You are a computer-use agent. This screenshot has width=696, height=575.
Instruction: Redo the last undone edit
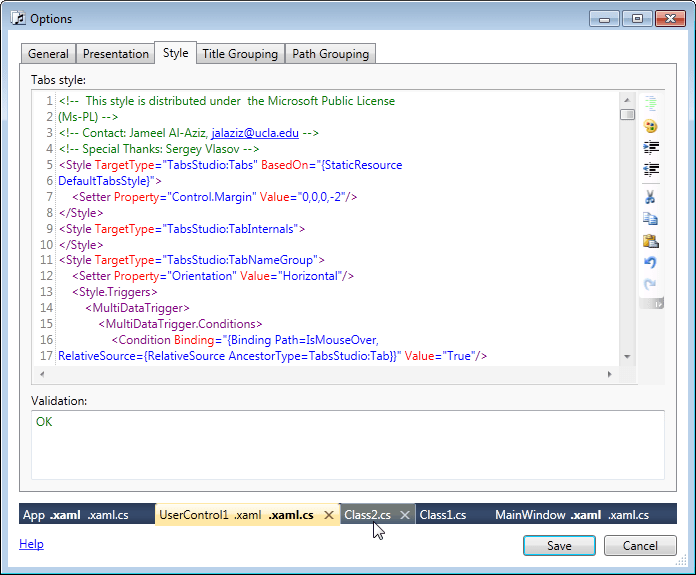click(651, 284)
